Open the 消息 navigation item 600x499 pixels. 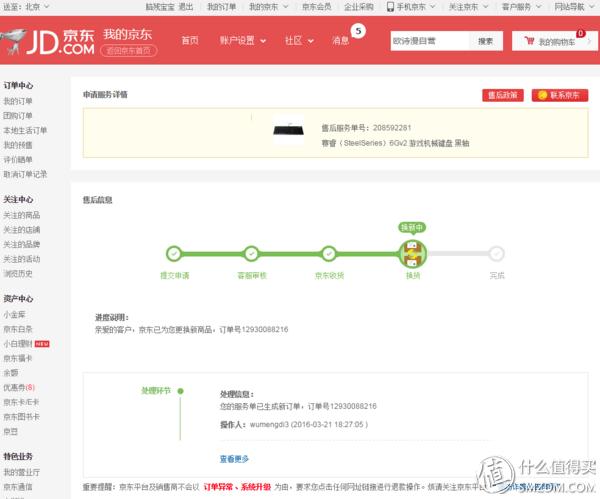tap(340, 41)
